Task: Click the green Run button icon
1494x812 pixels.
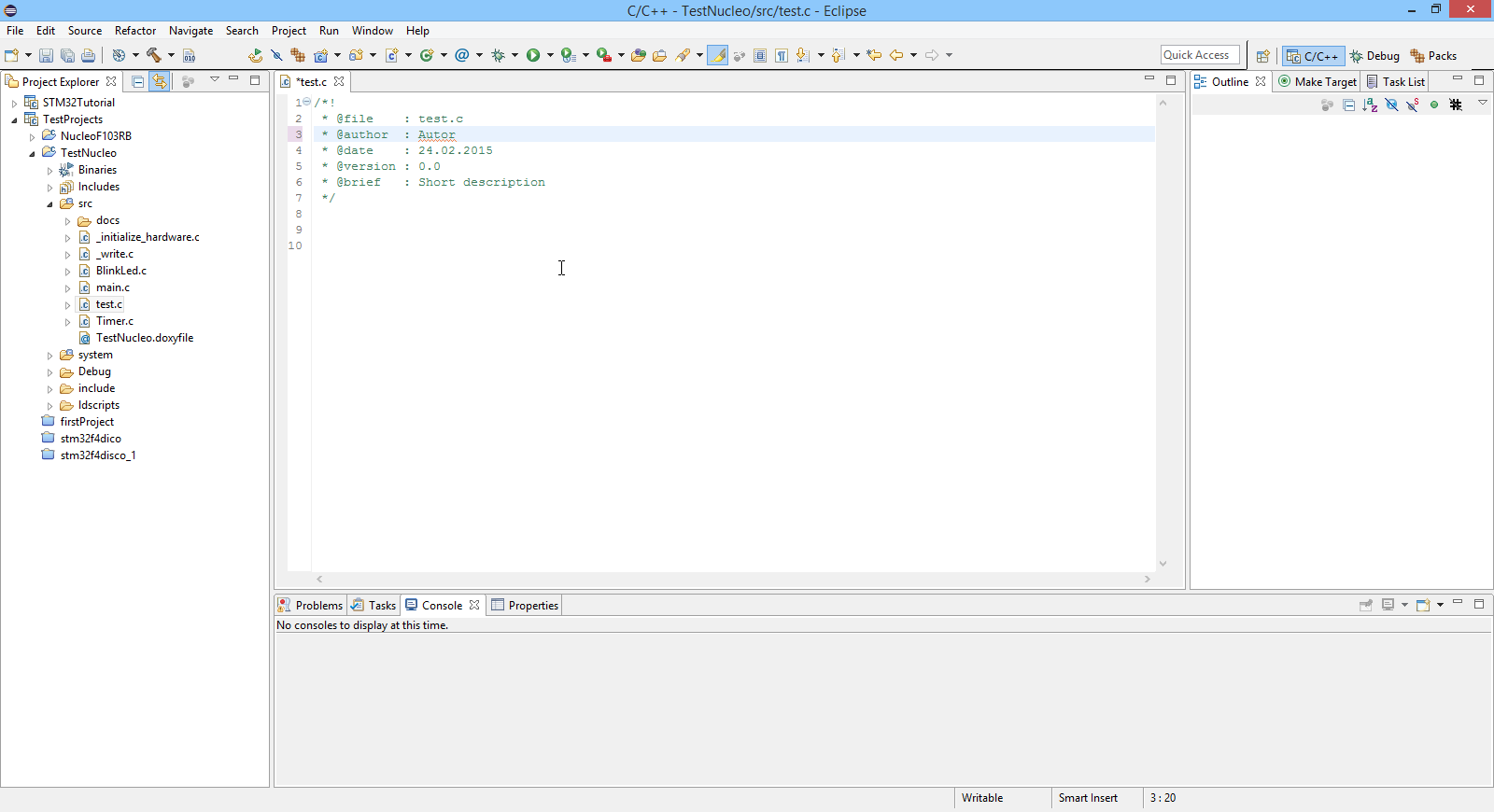Action: (532, 55)
